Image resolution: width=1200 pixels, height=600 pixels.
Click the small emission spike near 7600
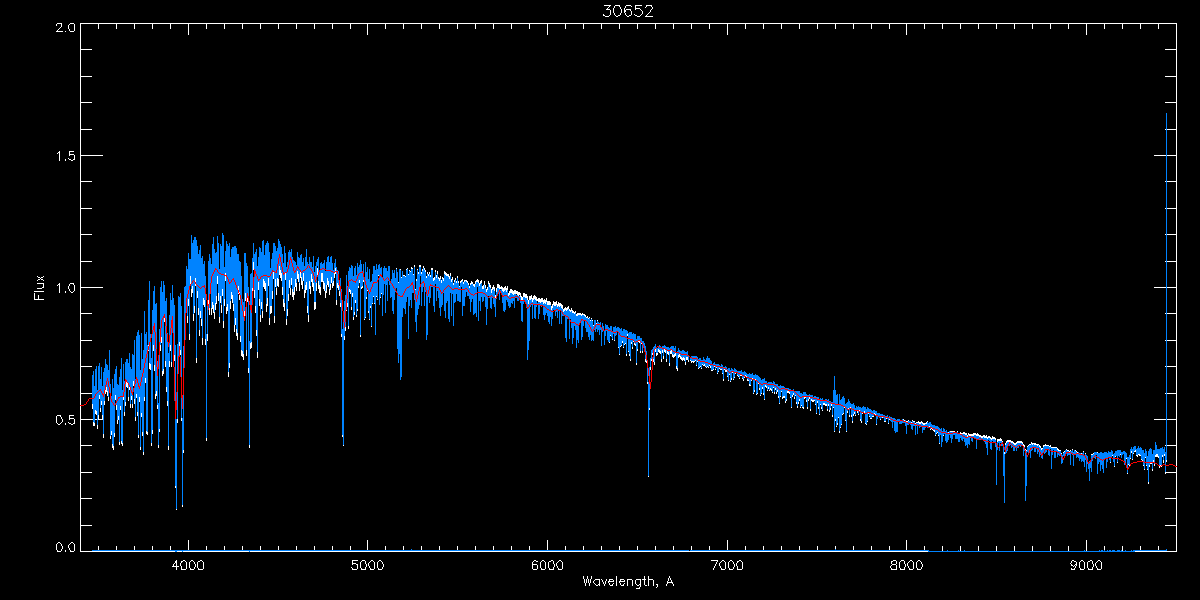tap(834, 380)
